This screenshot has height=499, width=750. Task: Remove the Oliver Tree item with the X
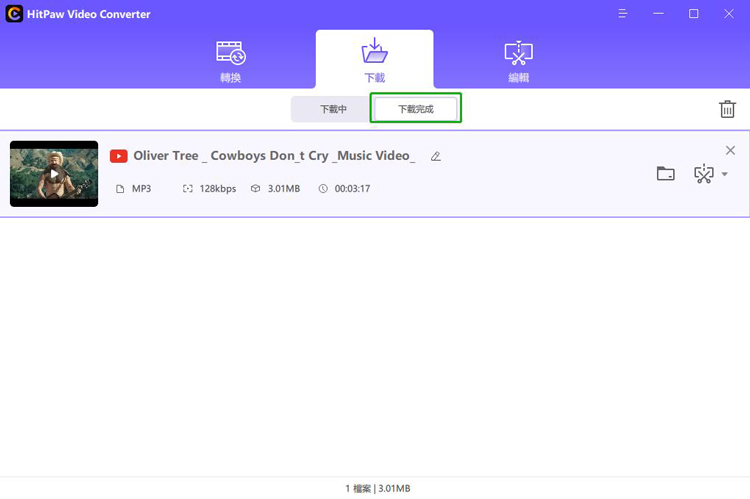coord(730,150)
